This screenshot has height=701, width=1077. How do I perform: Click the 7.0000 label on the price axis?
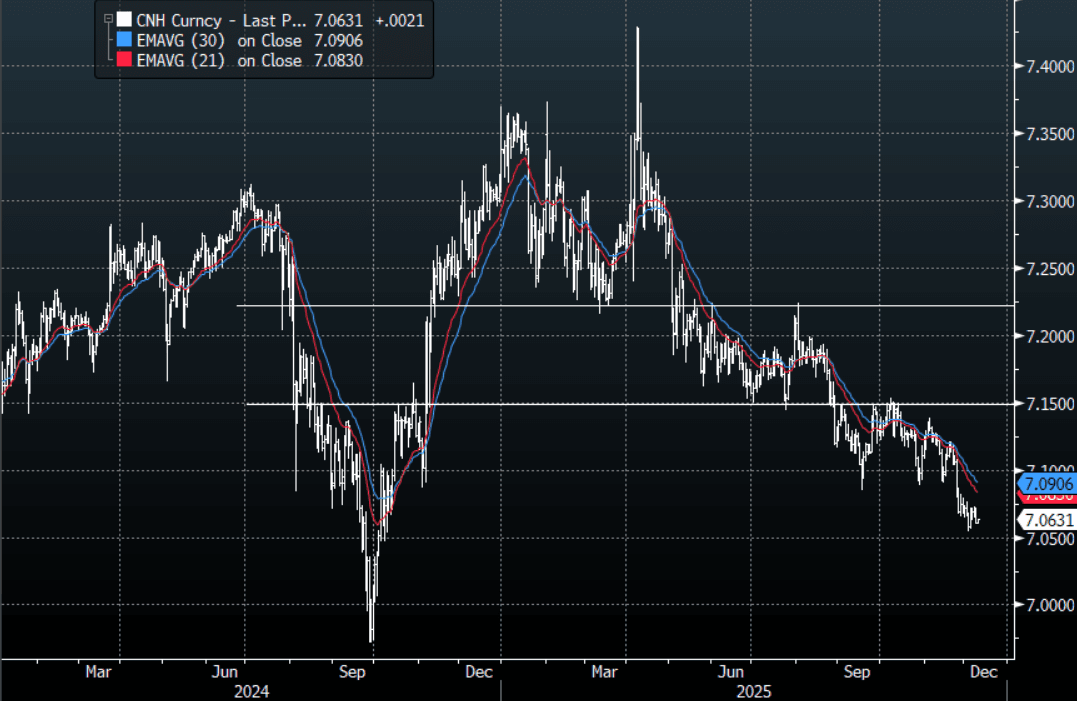tap(1044, 605)
